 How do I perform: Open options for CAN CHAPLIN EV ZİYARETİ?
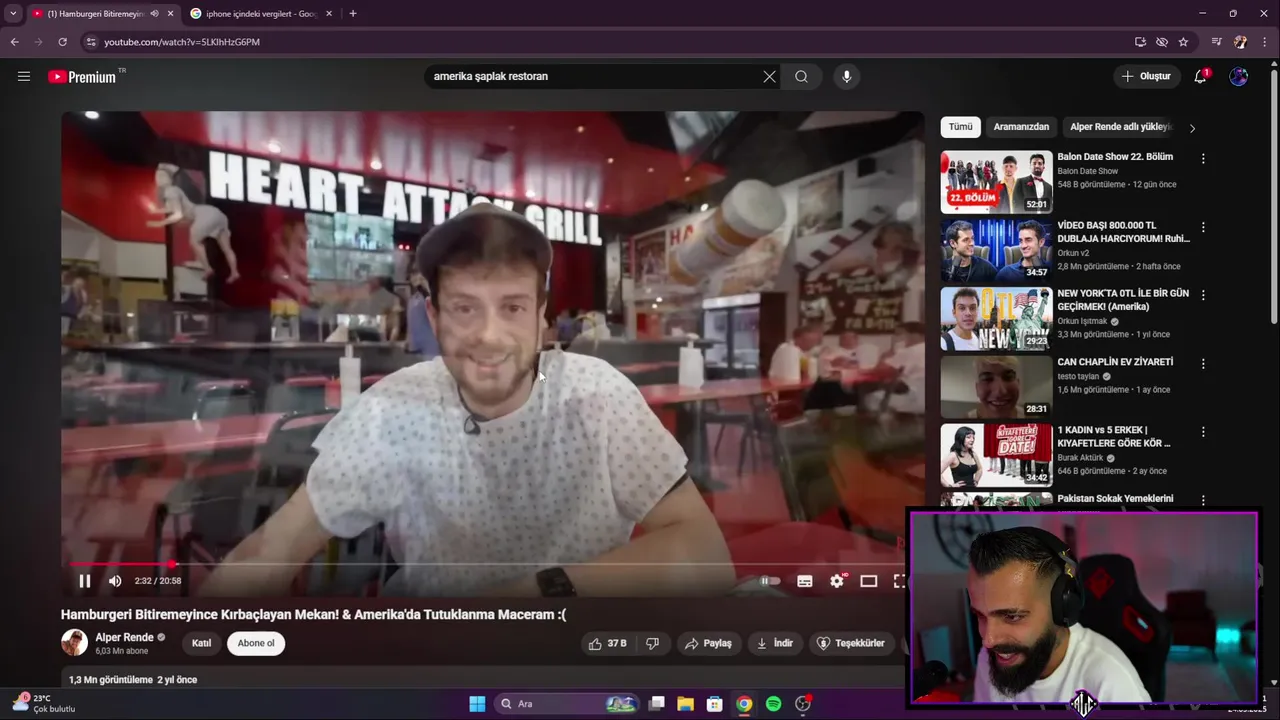click(x=1203, y=364)
